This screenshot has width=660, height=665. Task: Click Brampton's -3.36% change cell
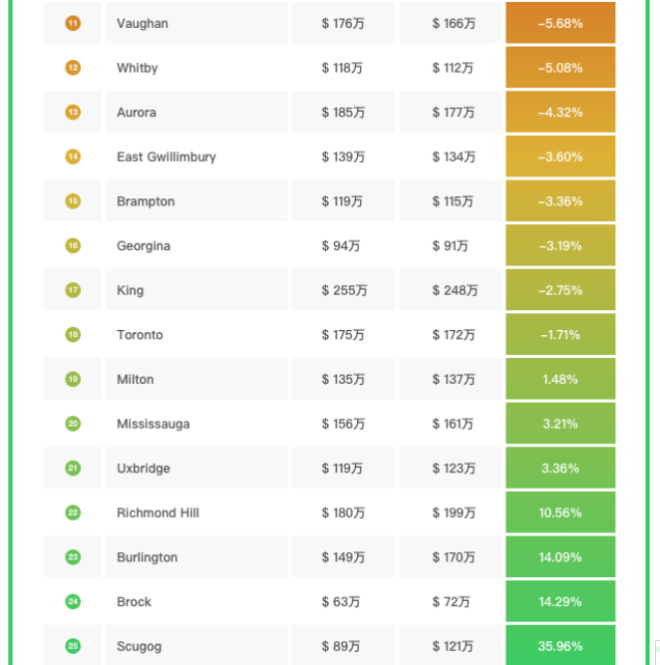tap(560, 201)
